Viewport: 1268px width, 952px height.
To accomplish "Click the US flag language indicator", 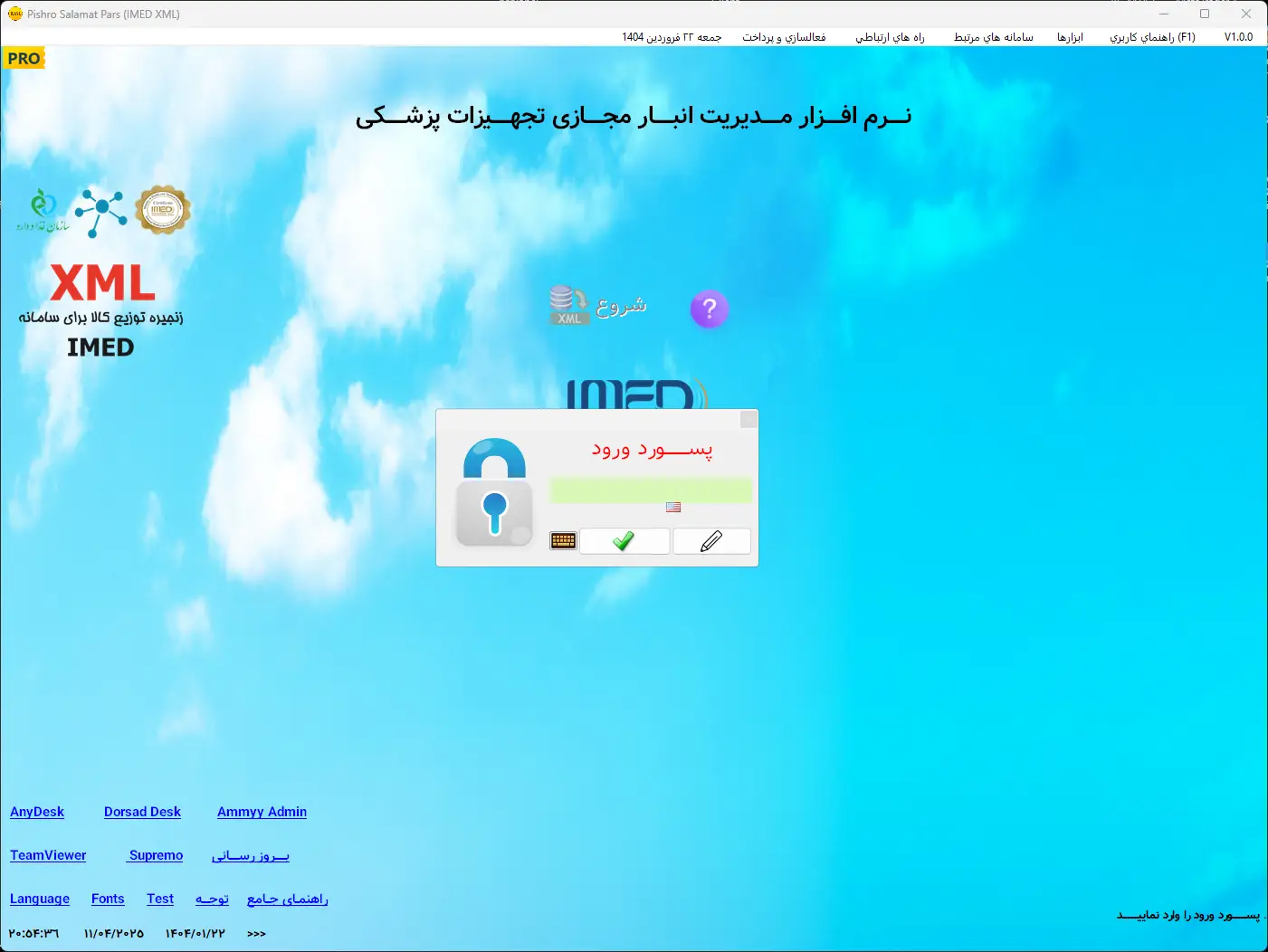I will tap(673, 508).
